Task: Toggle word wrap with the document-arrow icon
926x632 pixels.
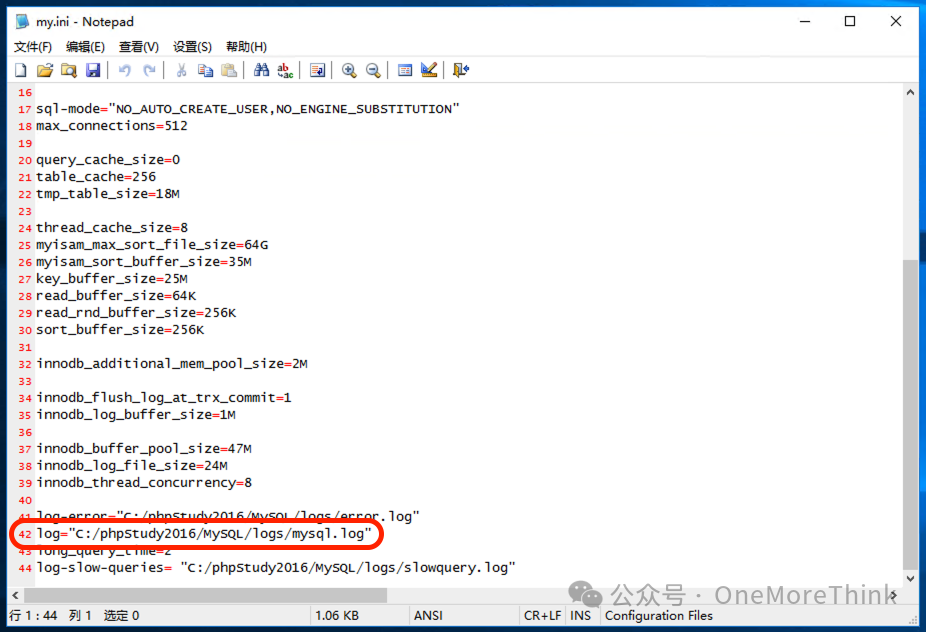Action: tap(317, 70)
